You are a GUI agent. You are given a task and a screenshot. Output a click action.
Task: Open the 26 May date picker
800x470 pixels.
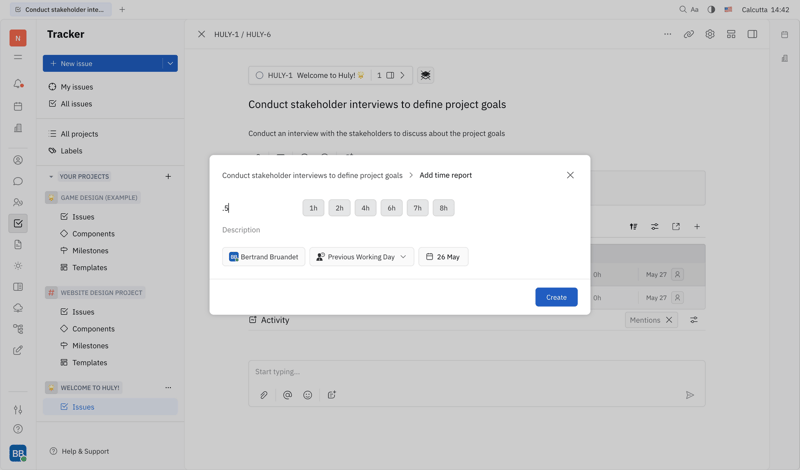pyautogui.click(x=443, y=257)
